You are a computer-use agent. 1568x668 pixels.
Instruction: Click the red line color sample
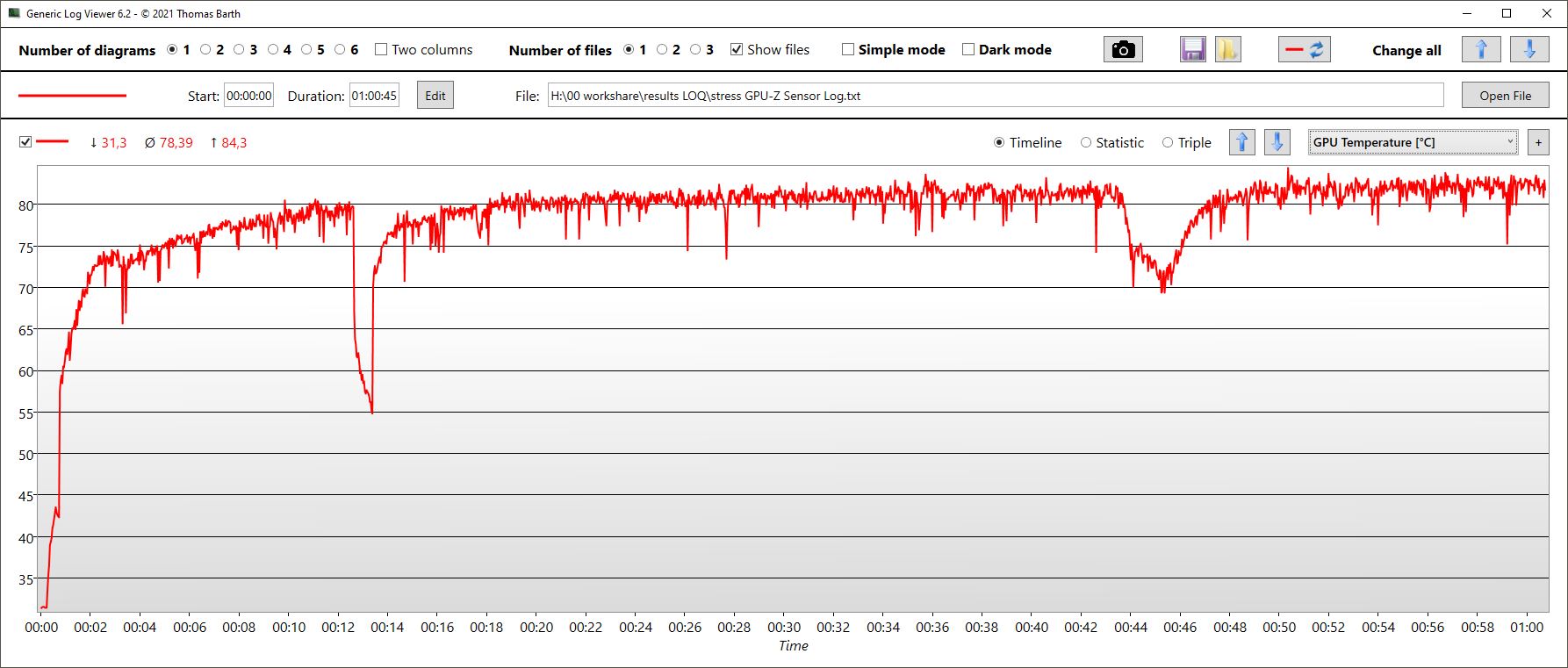[x=73, y=96]
